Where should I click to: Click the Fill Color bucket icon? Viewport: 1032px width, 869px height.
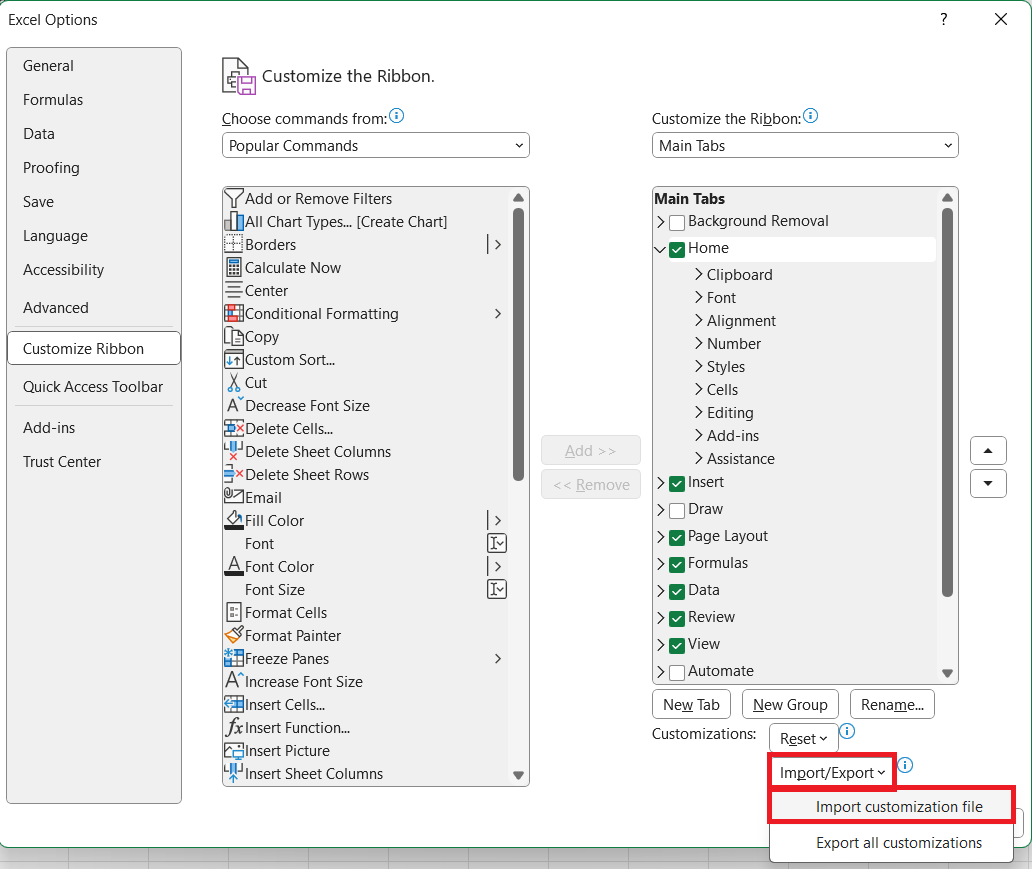point(234,520)
